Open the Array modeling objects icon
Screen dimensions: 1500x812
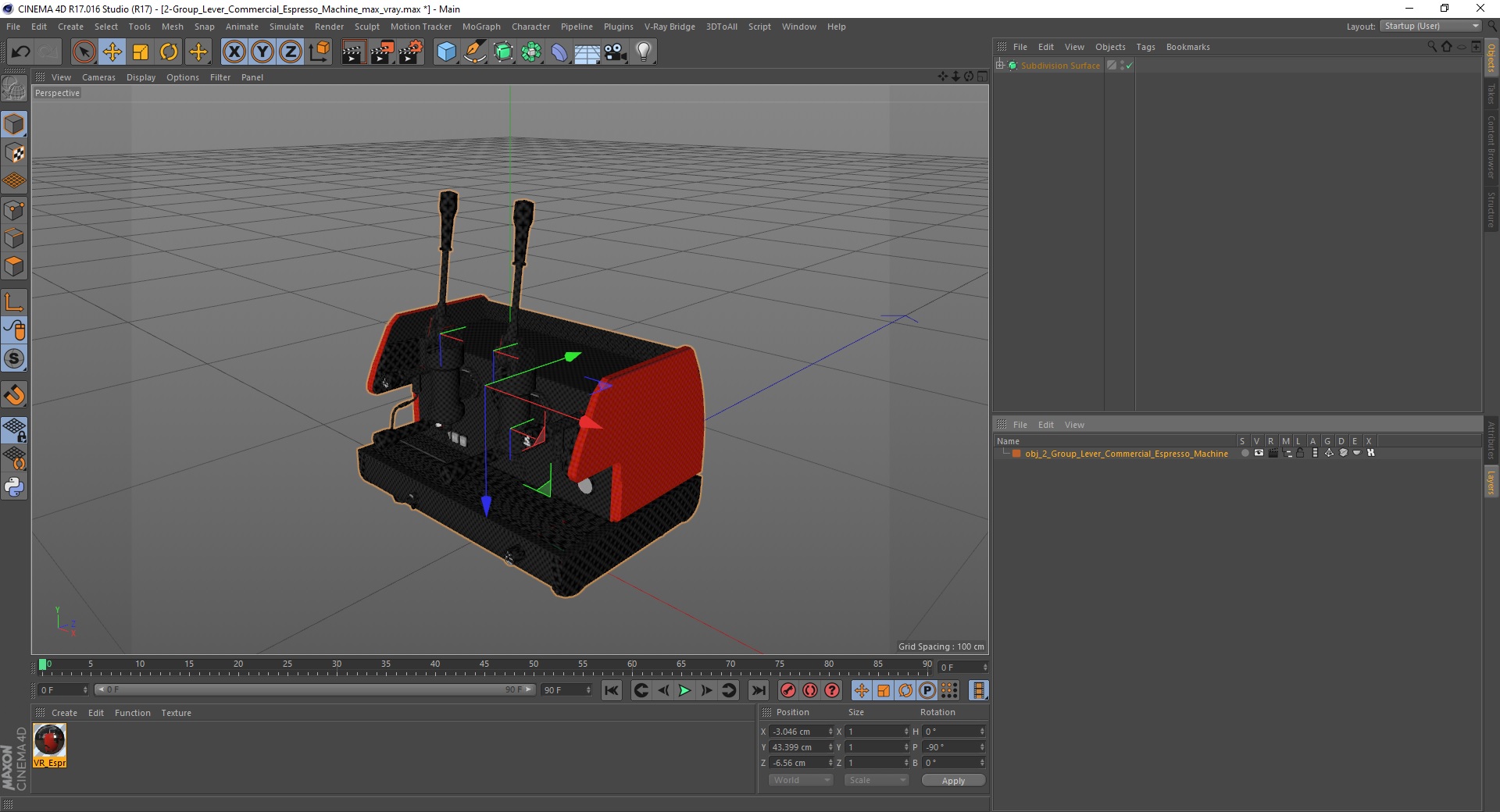(531, 52)
